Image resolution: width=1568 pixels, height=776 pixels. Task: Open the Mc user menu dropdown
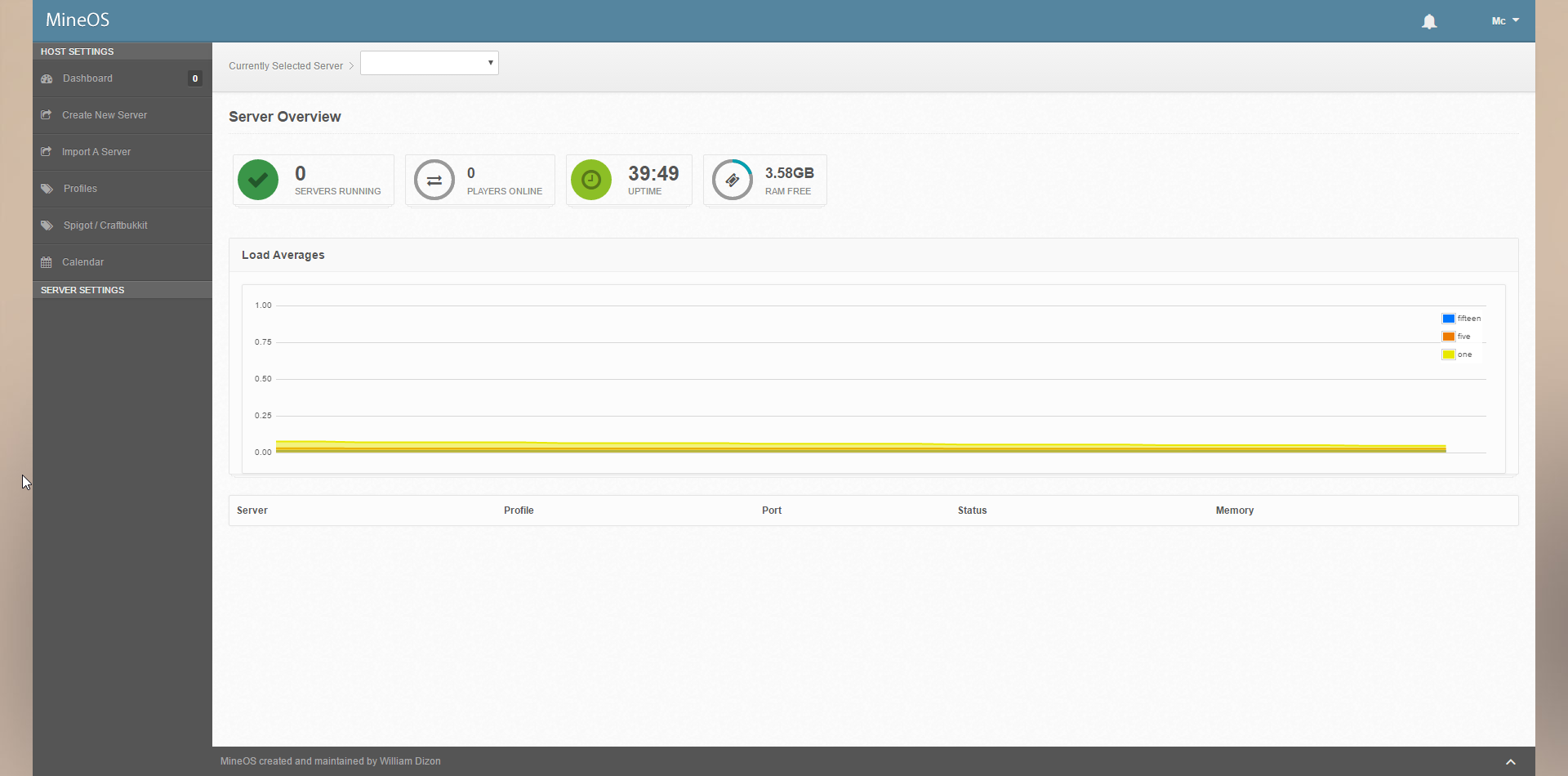coord(1504,20)
